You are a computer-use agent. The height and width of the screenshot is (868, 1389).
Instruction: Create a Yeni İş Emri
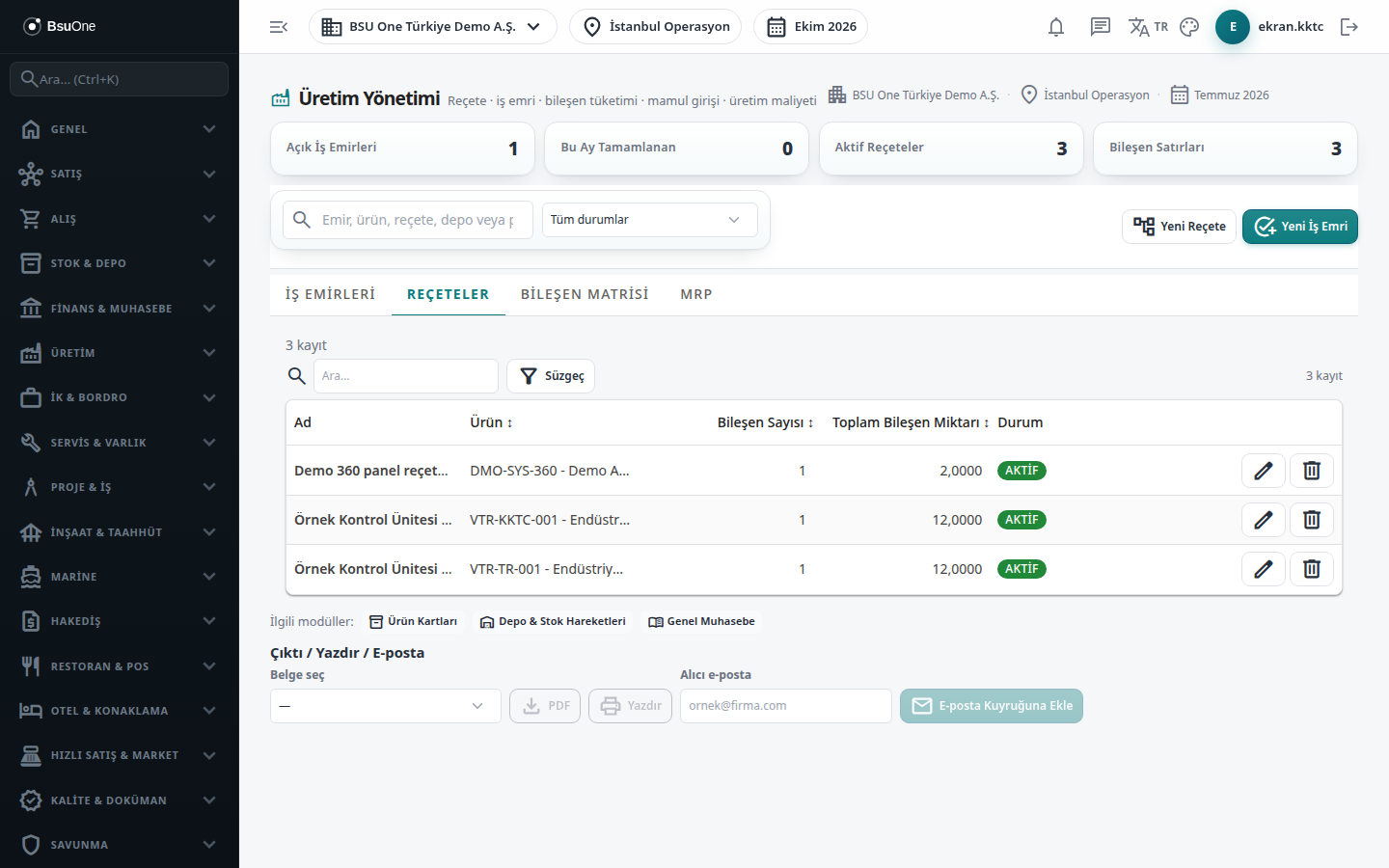pyautogui.click(x=1300, y=227)
